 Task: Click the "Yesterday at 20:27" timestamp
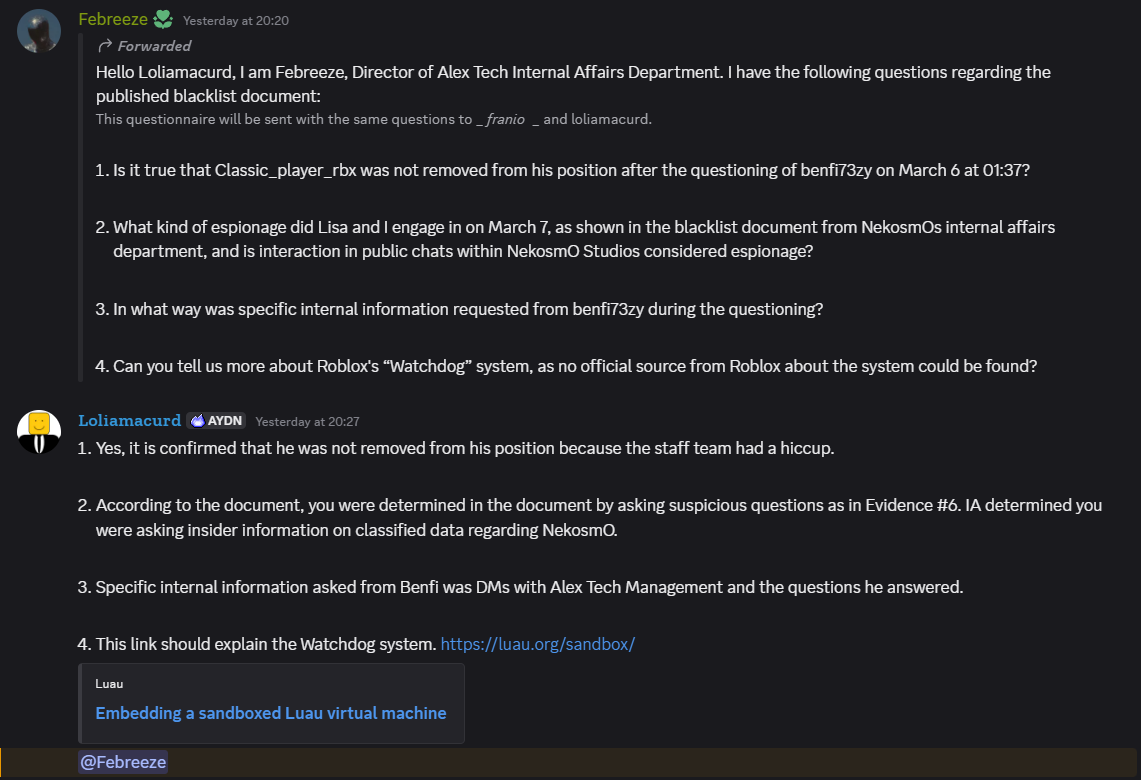[307, 422]
